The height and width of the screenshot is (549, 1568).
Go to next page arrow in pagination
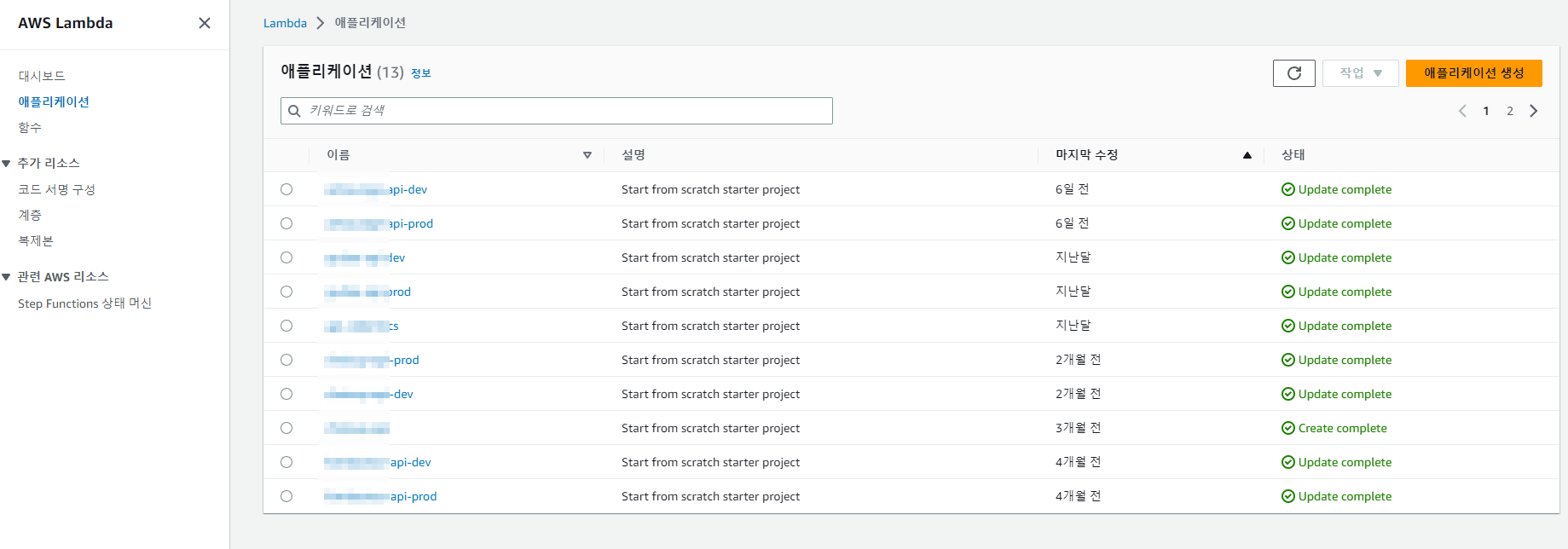click(x=1534, y=111)
